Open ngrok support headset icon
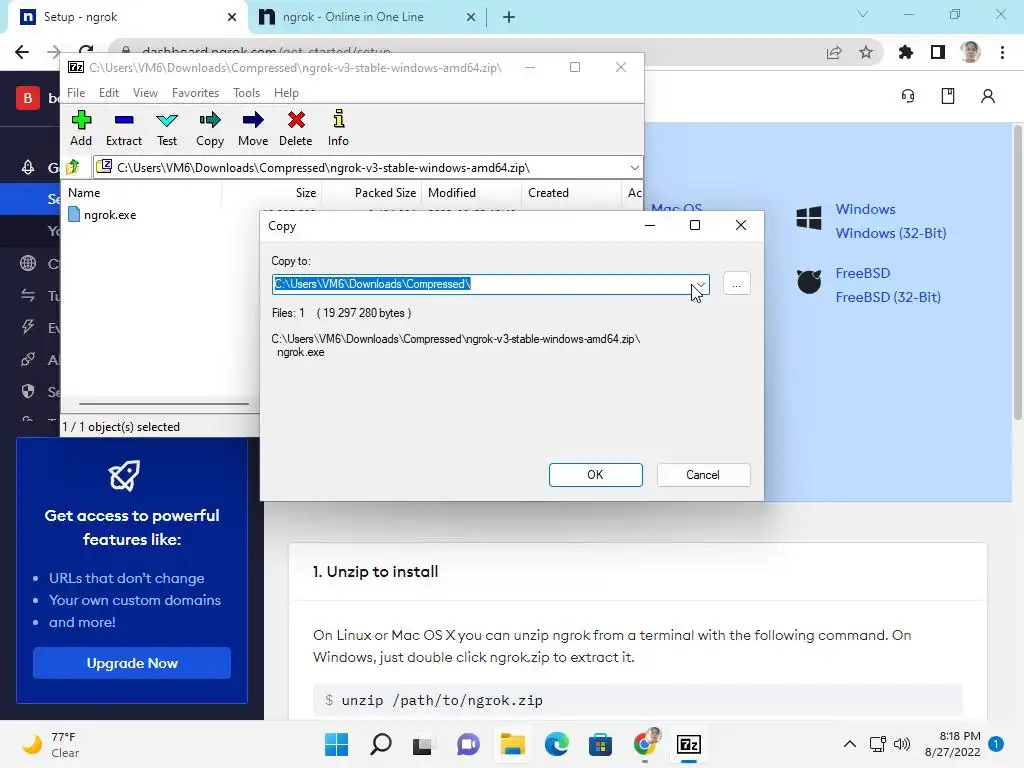Viewport: 1024px width, 768px height. [x=908, y=96]
